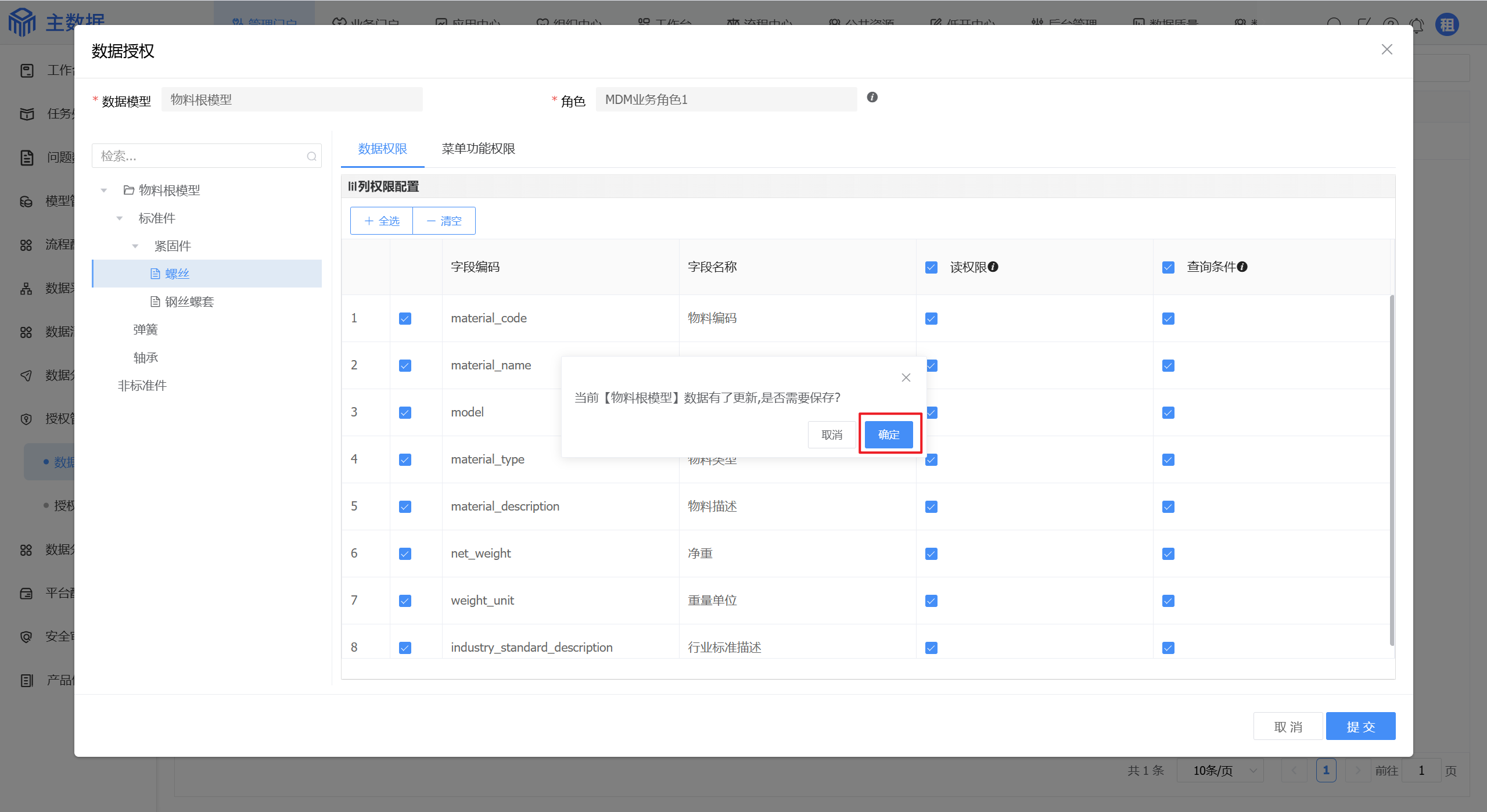Click info icon beside 读权限 header

point(993,267)
